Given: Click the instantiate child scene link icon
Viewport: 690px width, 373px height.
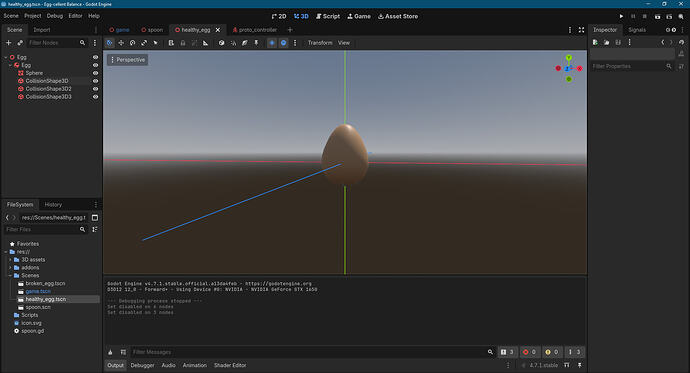Looking at the screenshot, I should (20, 43).
